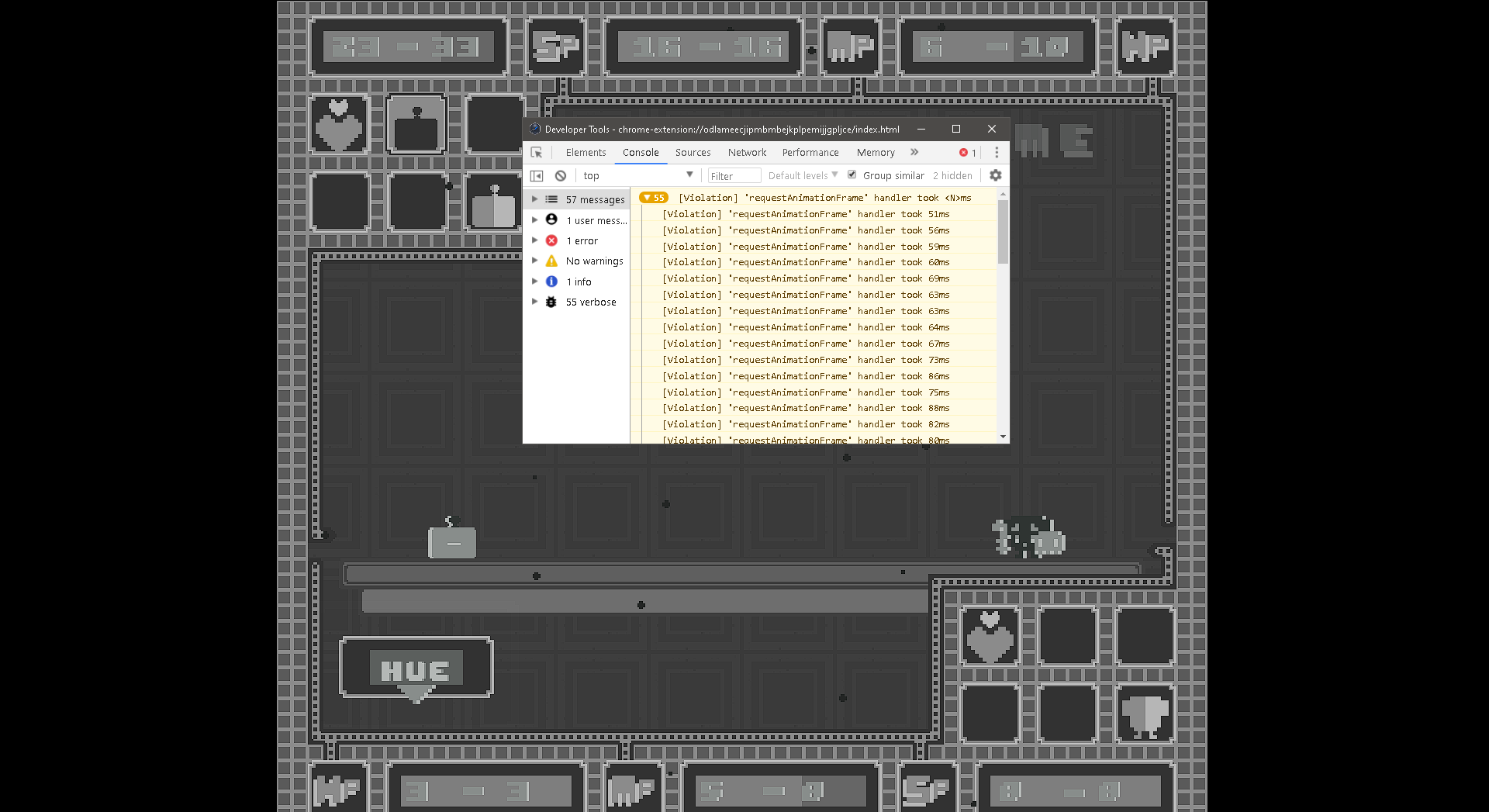Select the shield item in the lower-right inventory
The height and width of the screenshot is (812, 1489).
[x=1145, y=714]
